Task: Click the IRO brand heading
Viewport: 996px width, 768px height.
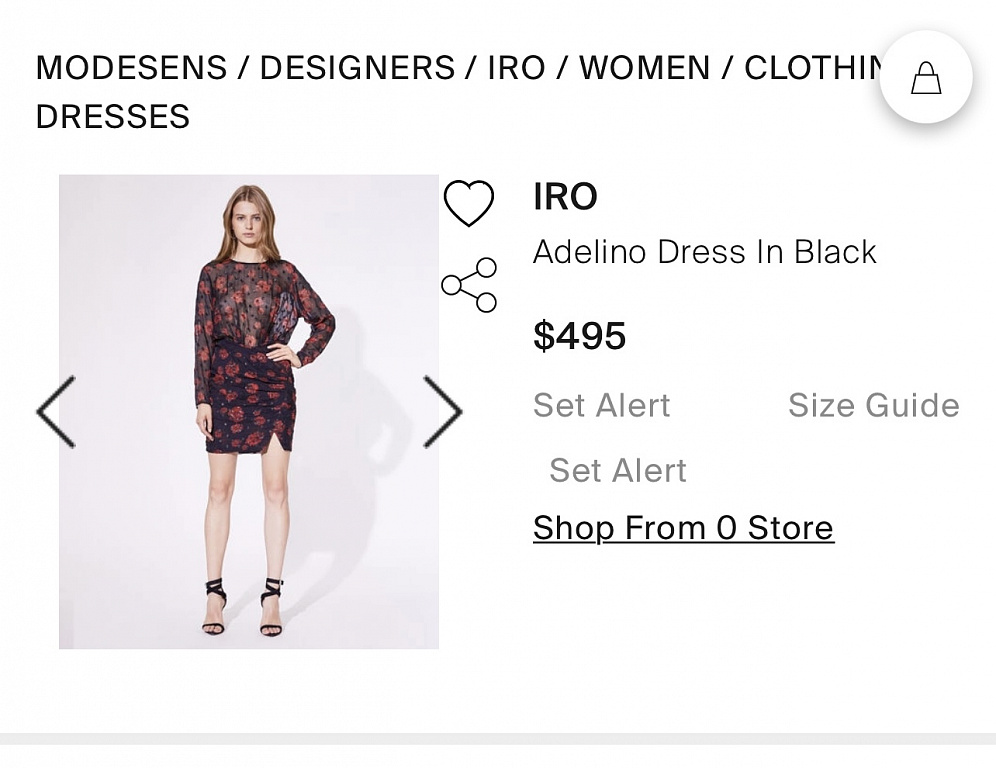Action: tap(565, 197)
